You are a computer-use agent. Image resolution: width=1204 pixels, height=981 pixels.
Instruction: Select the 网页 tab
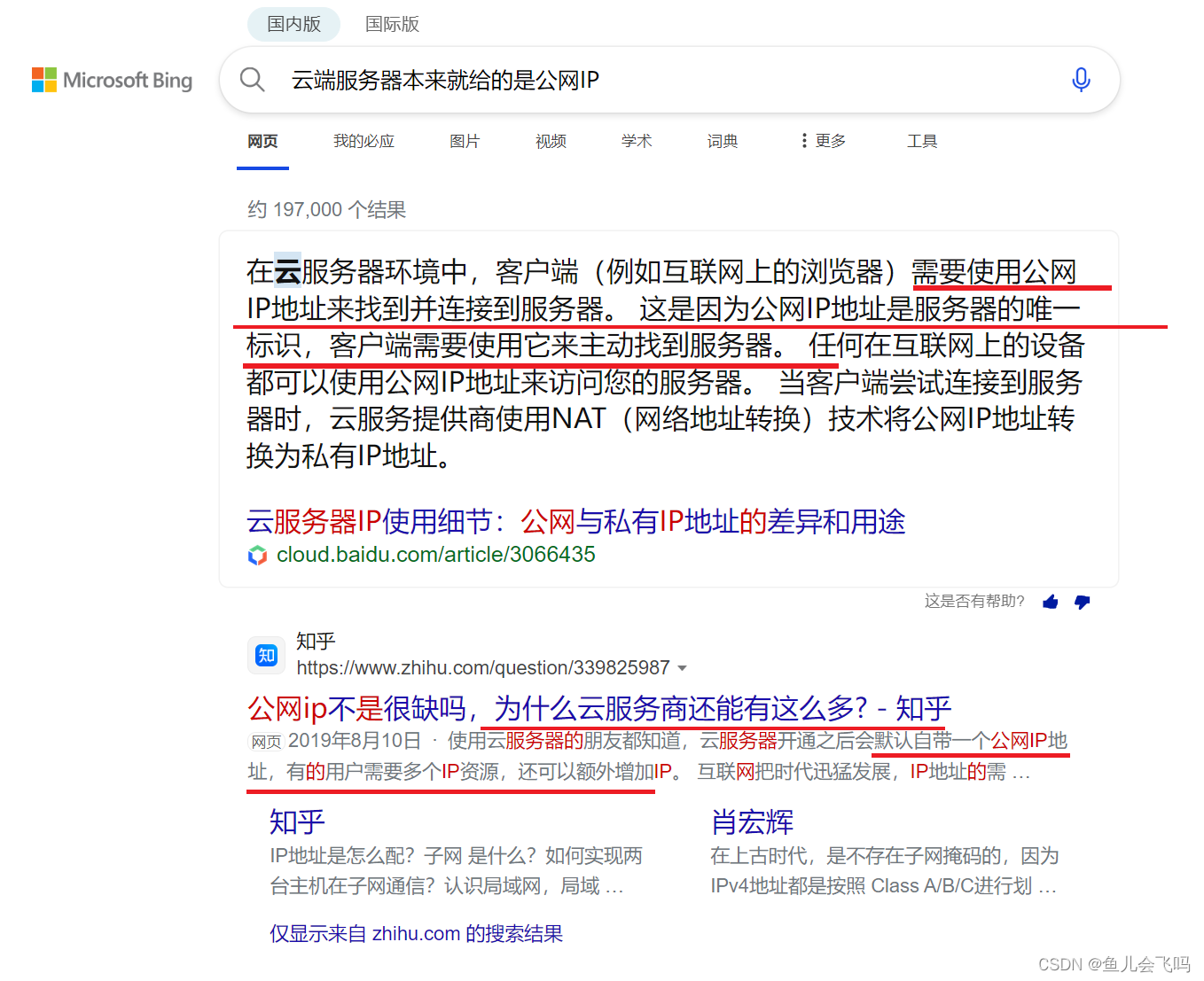point(262,141)
